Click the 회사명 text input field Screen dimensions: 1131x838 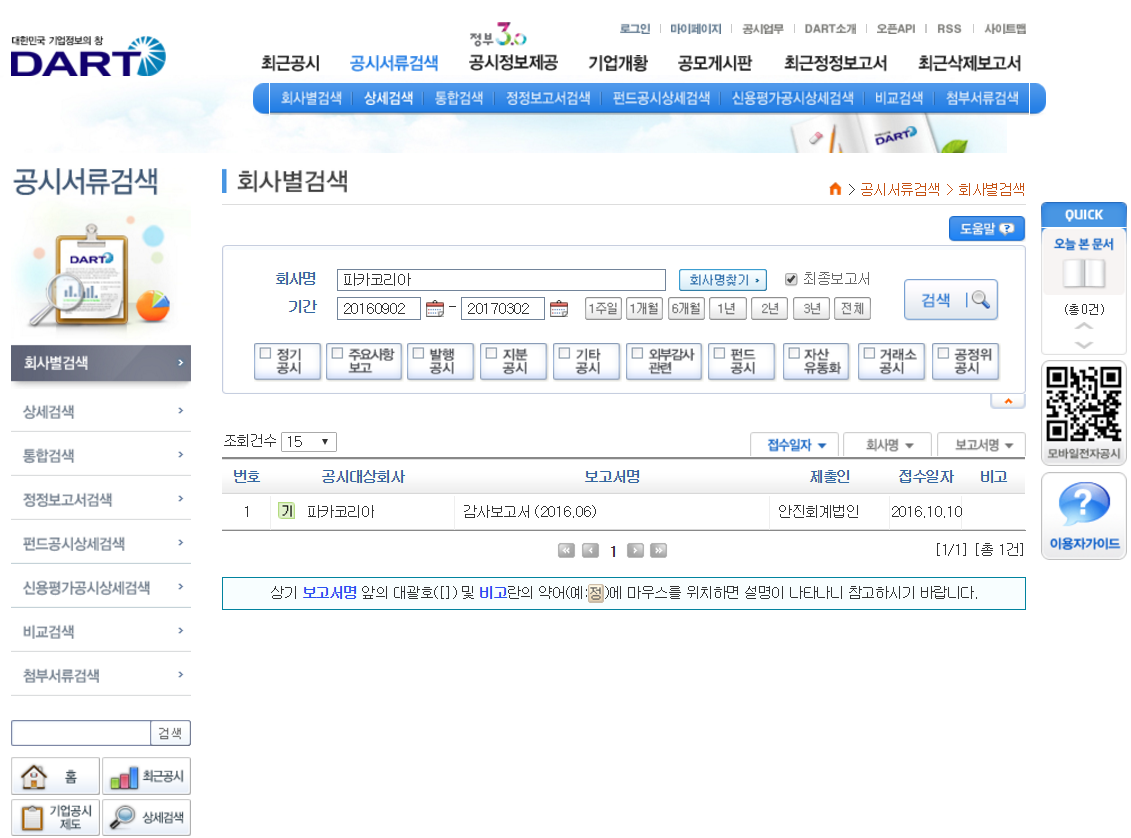coord(500,280)
